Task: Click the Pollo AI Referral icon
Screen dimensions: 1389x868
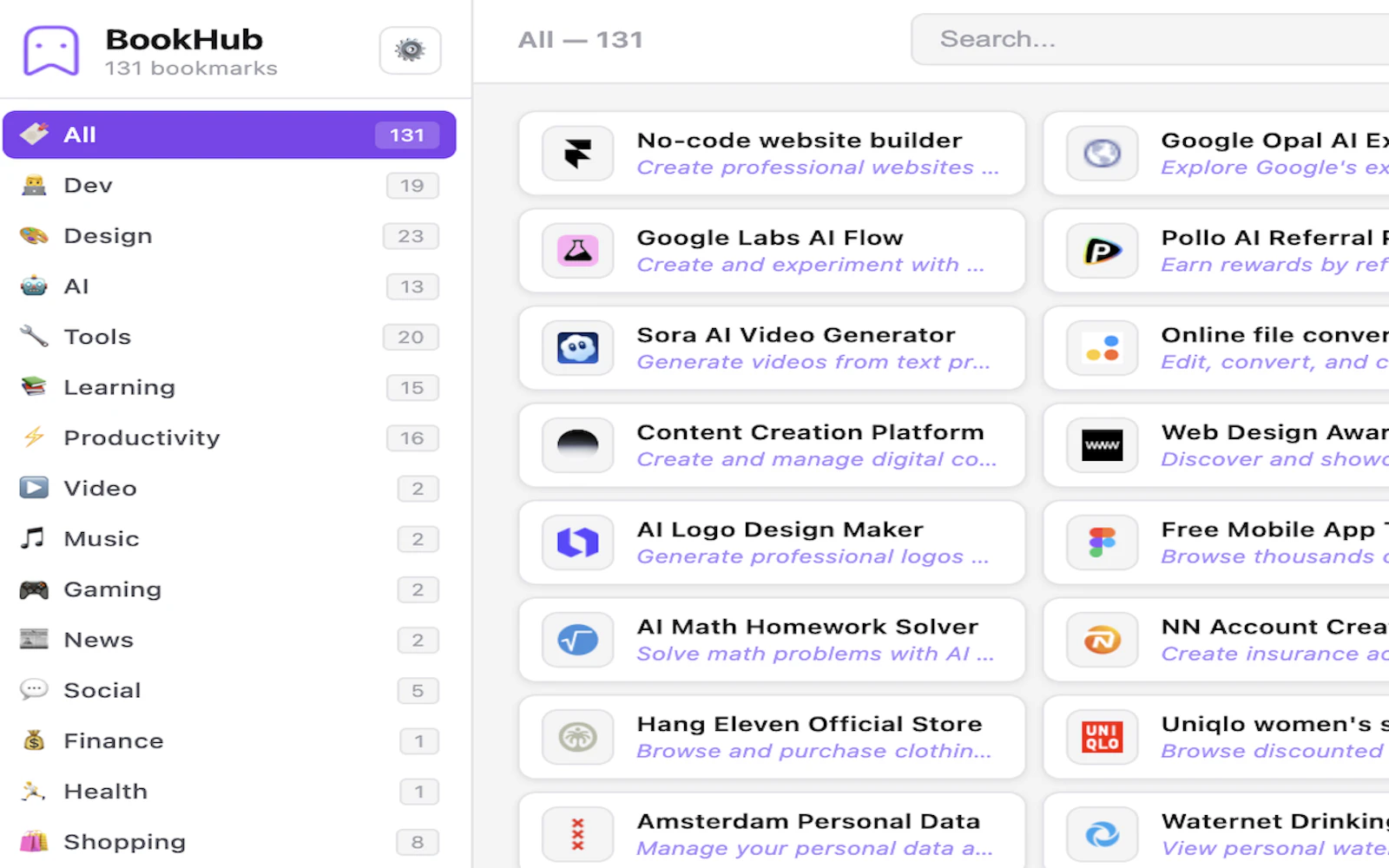Action: pyautogui.click(x=1102, y=251)
